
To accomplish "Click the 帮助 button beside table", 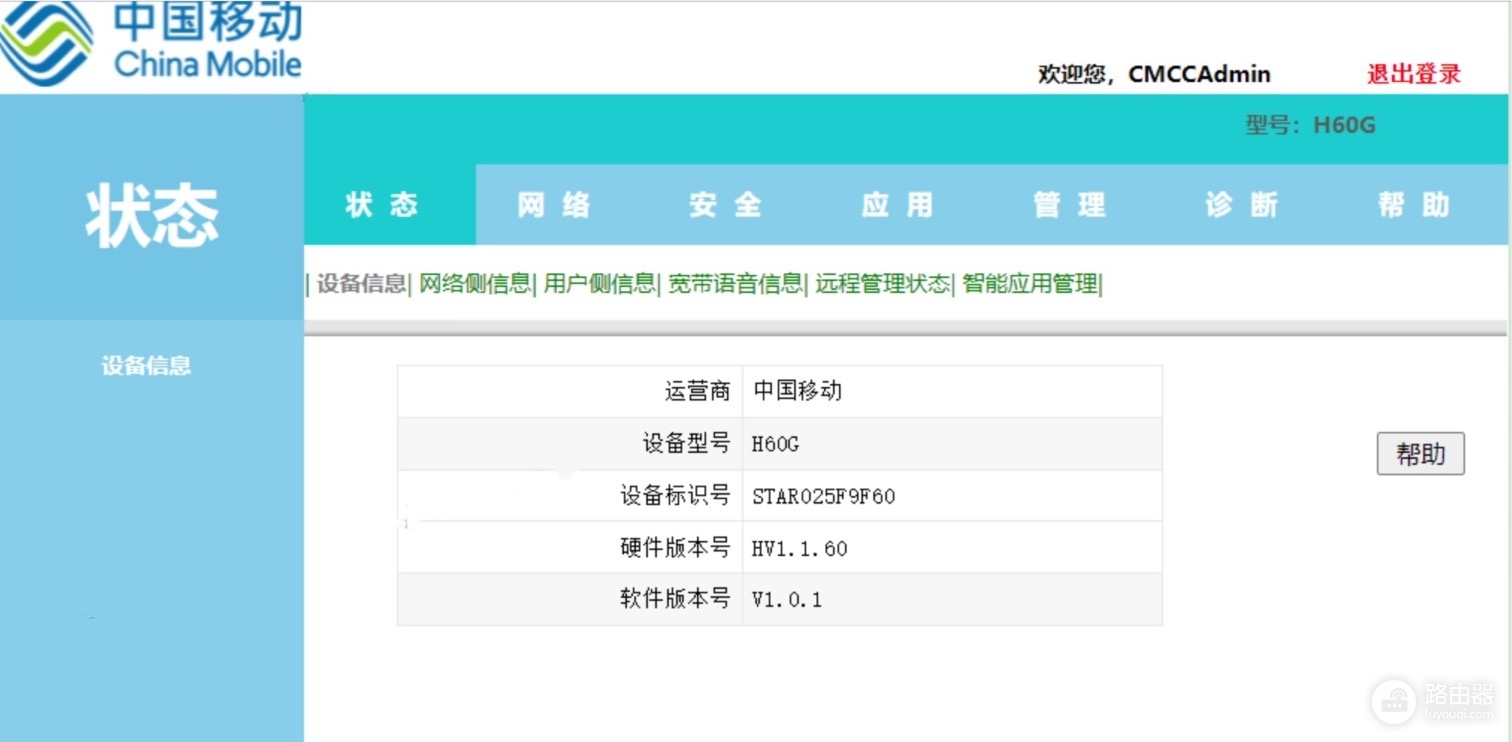I will pos(1420,454).
